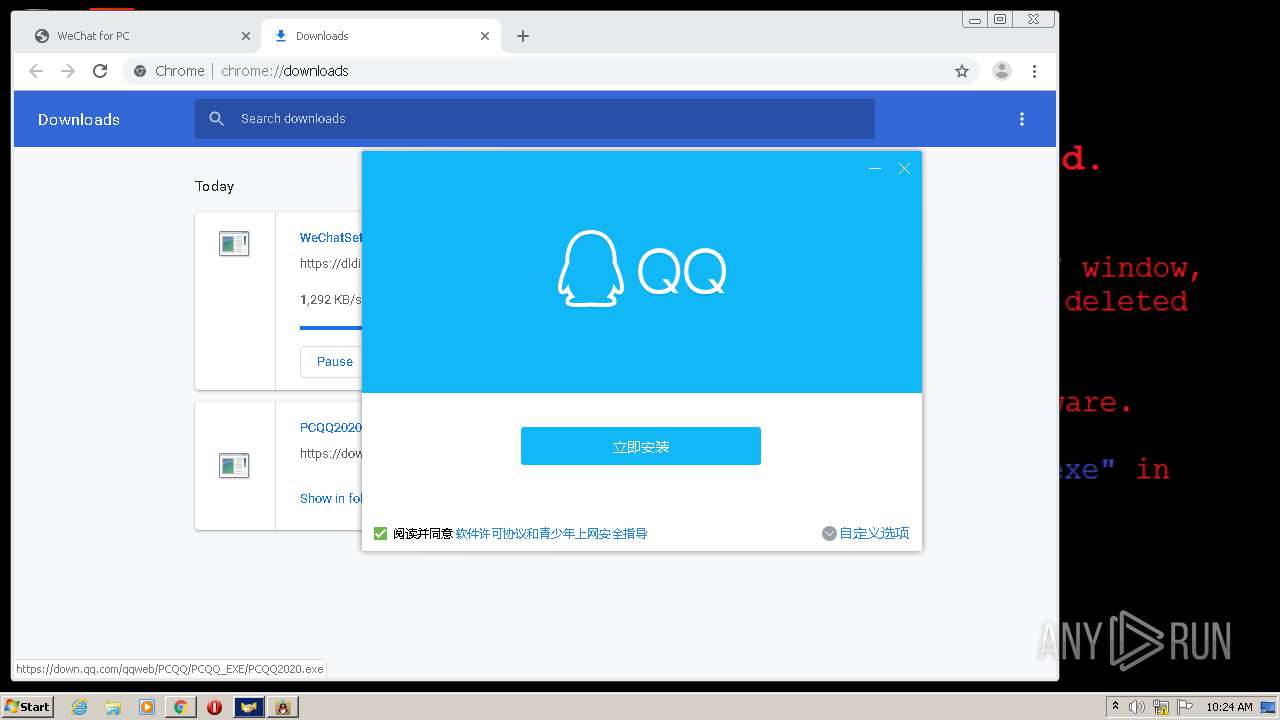Screen dimensions: 1280x720
Task: Open Opera from the taskbar
Action: click(214, 706)
